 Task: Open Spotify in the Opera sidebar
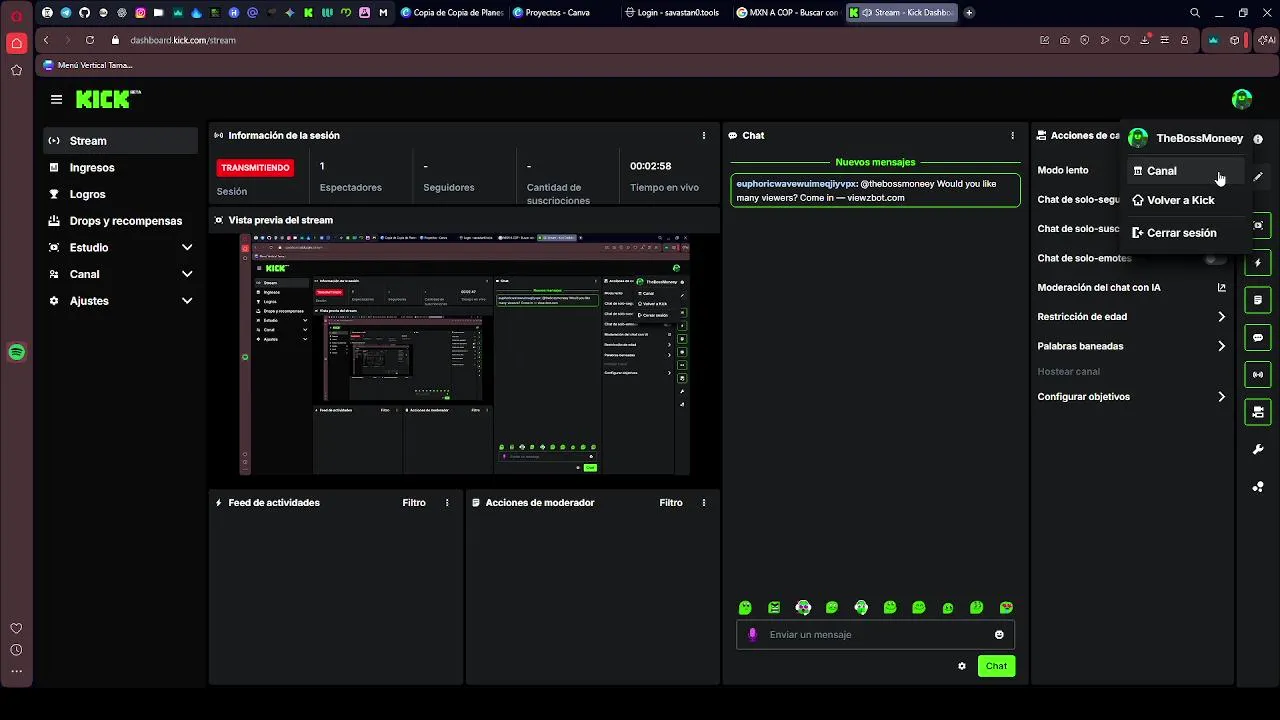point(16,352)
